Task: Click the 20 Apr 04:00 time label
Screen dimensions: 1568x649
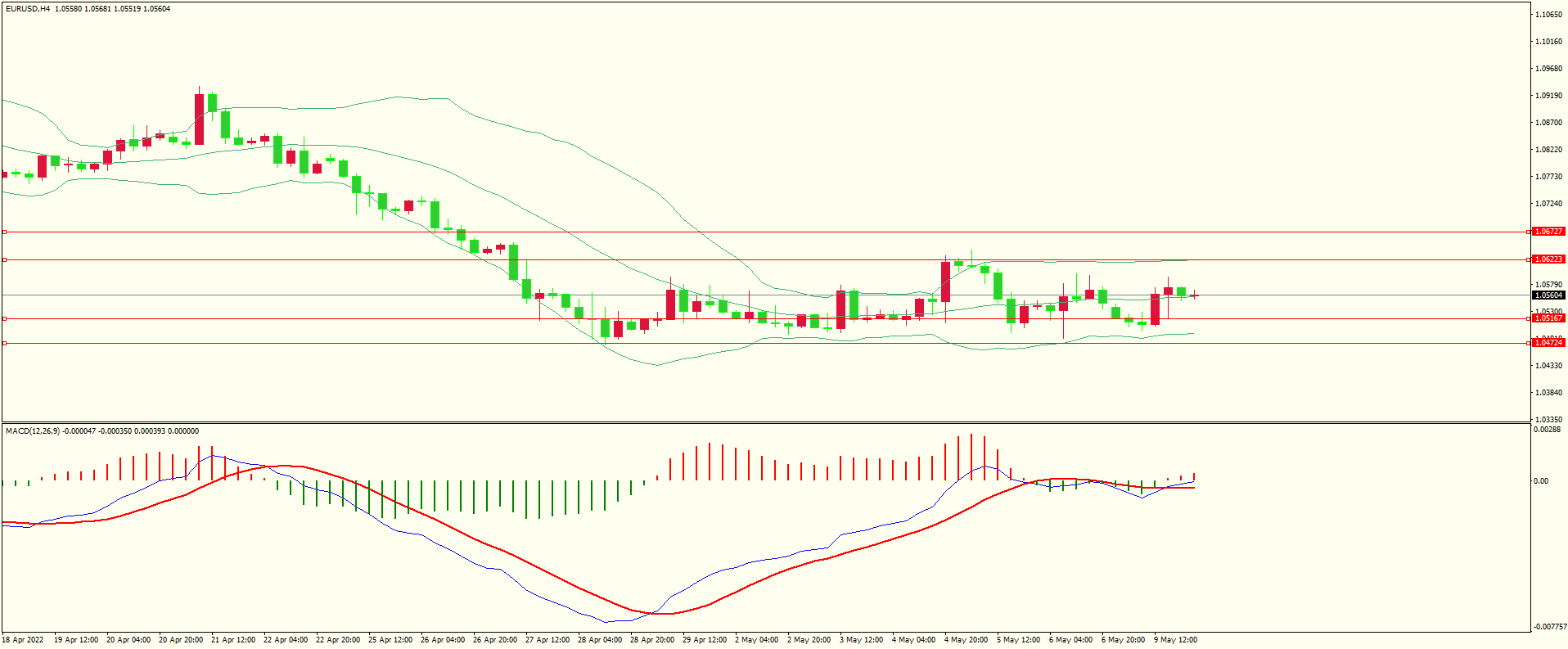Action: point(128,640)
